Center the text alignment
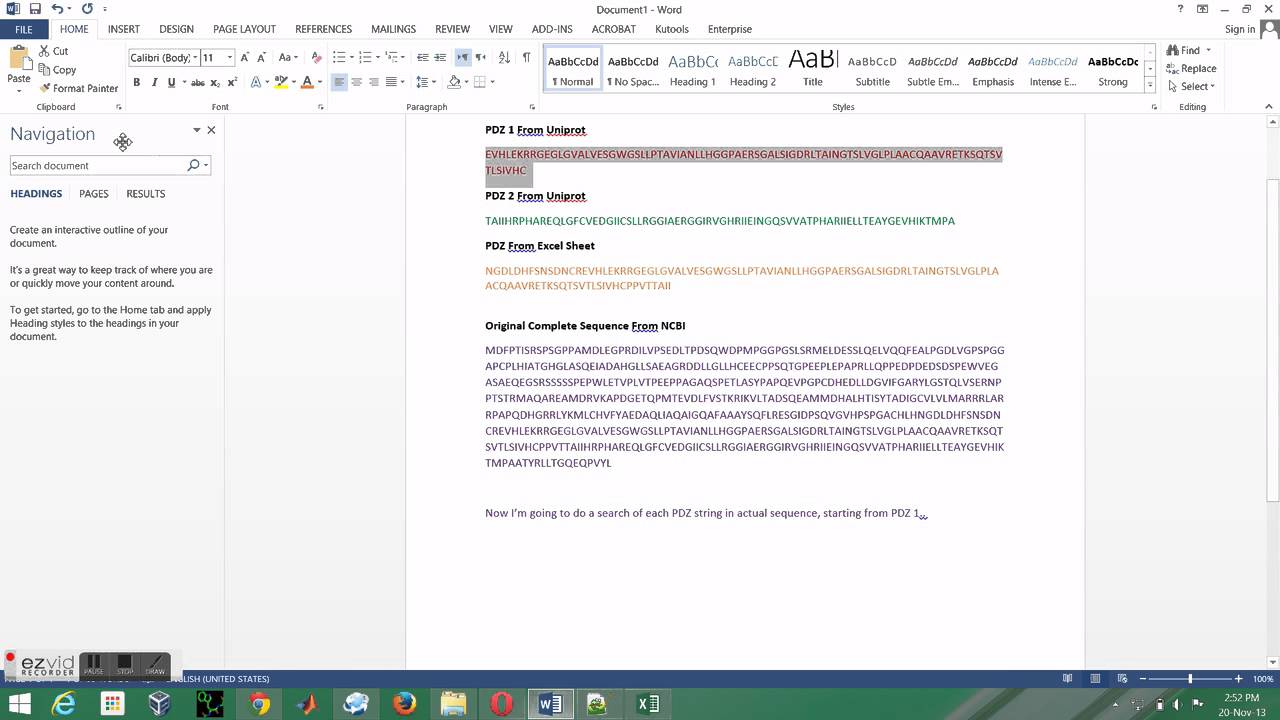 356,82
